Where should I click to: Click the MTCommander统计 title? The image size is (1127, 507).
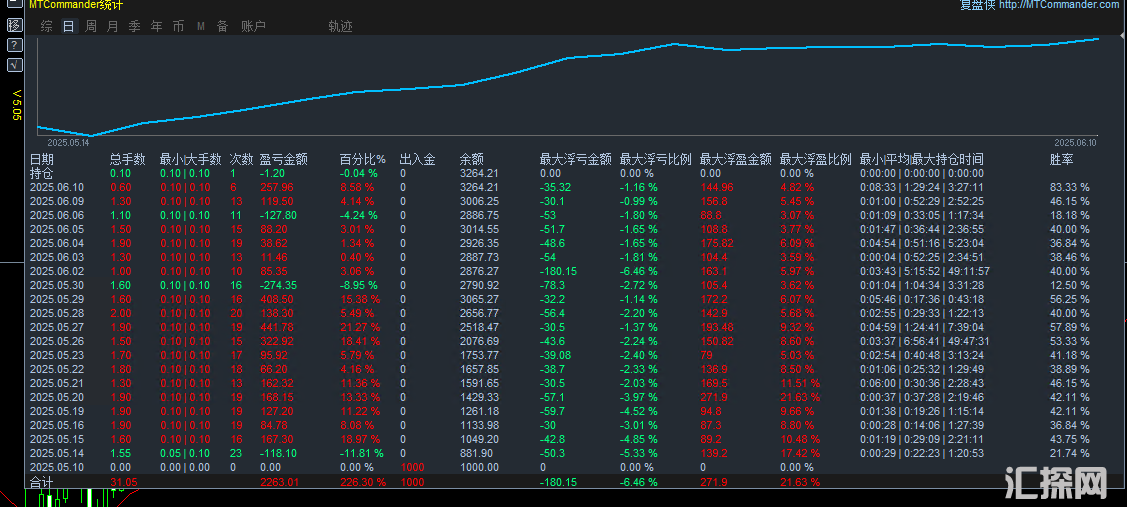[x=75, y=4]
